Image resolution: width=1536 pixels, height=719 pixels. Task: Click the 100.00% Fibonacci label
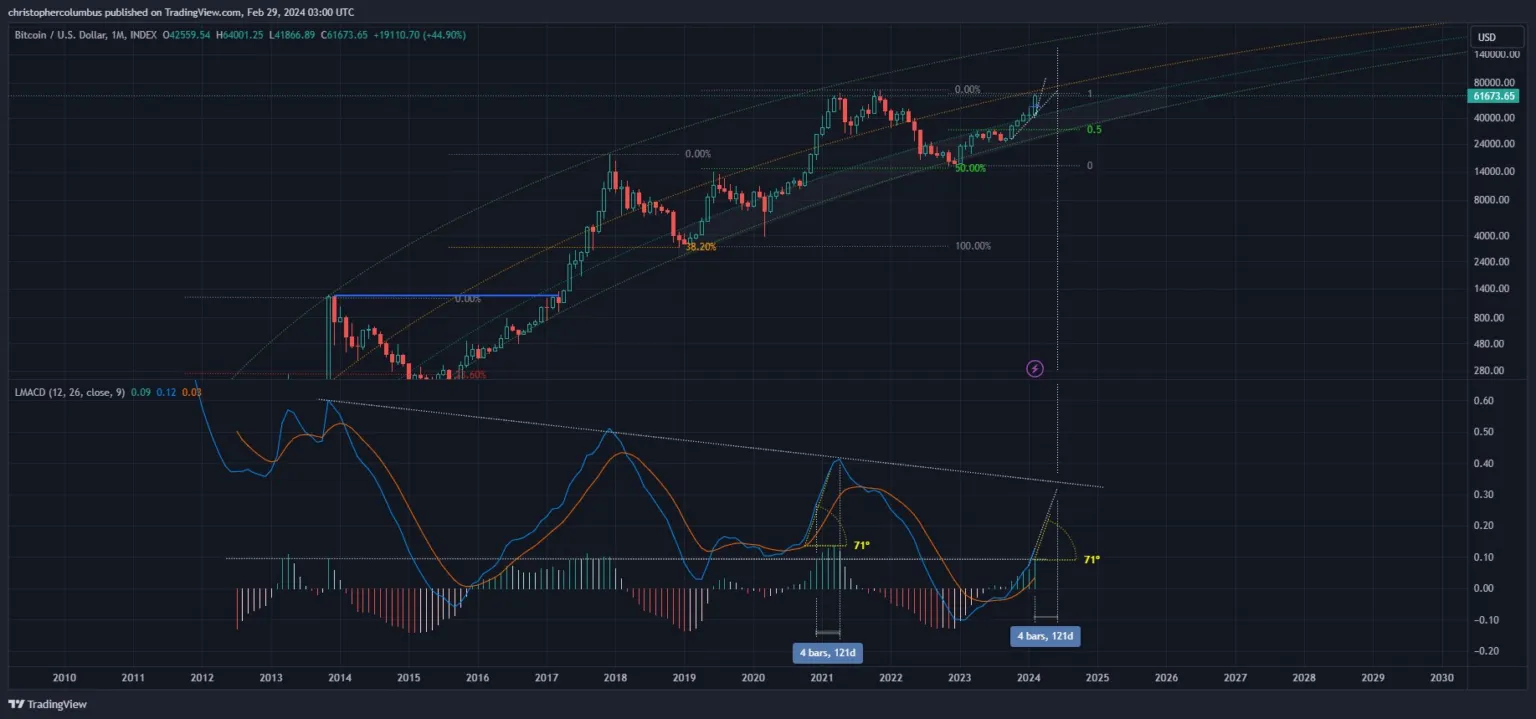coord(973,246)
